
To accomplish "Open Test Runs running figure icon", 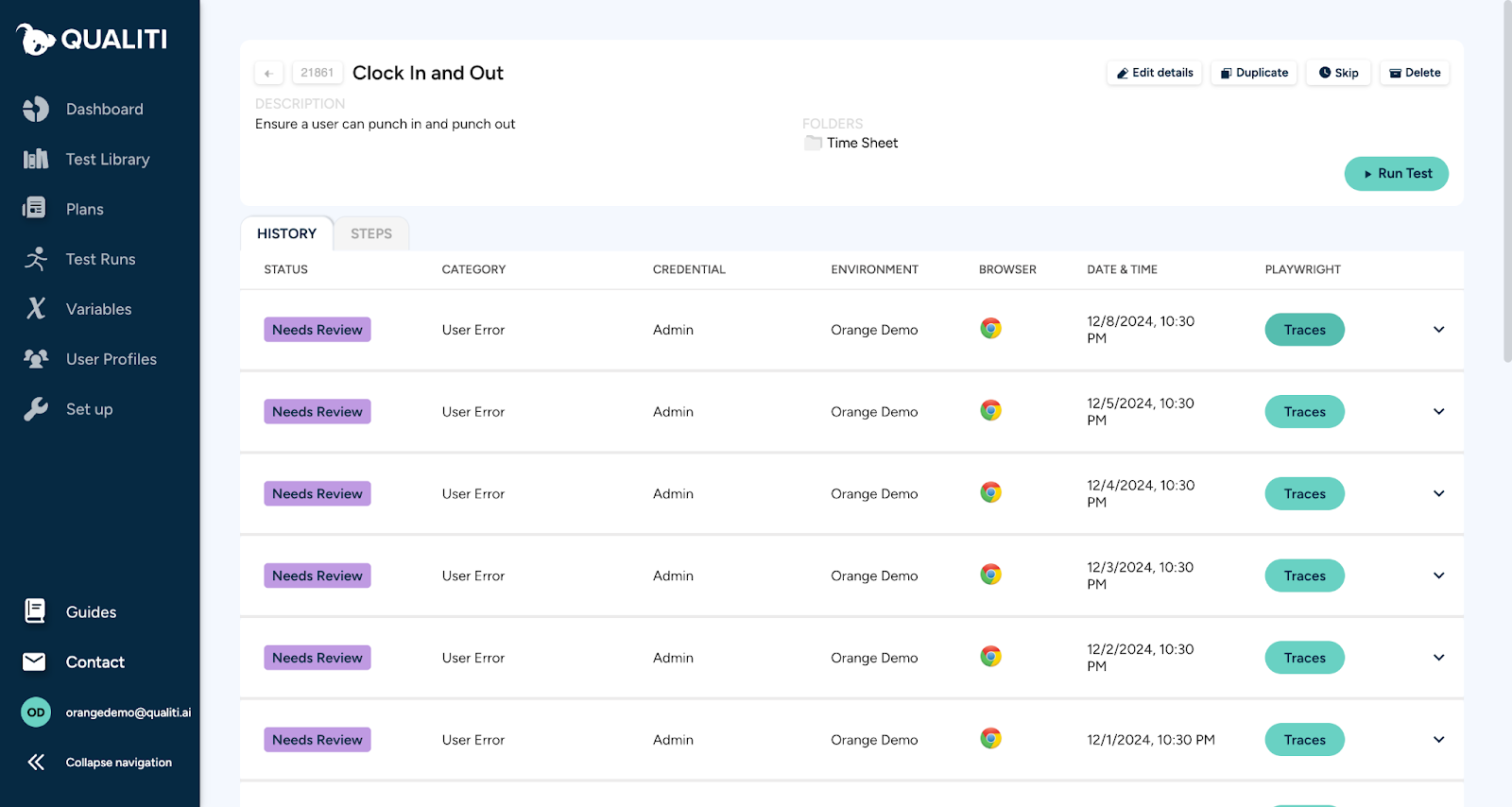I will [36, 259].
